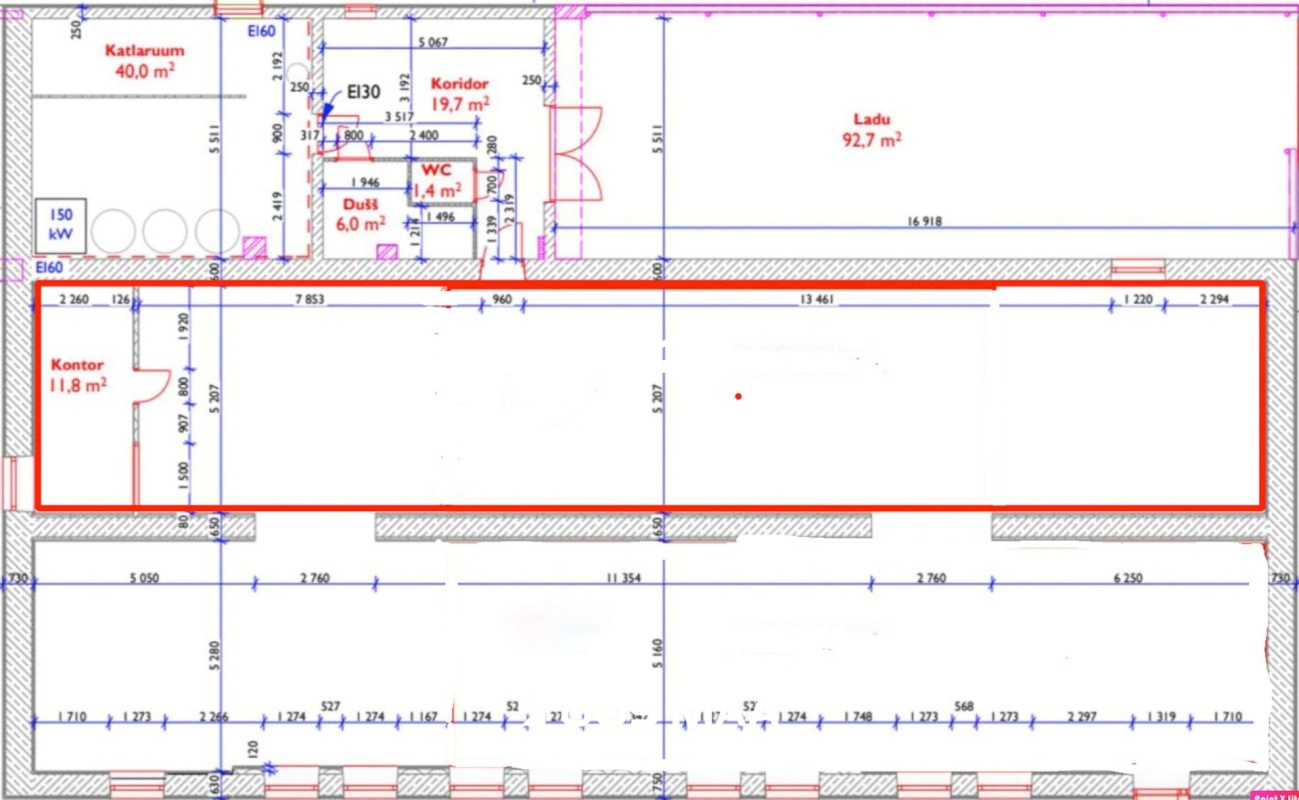Select the Kontor room label
Image resolution: width=1299 pixels, height=800 pixels.
pyautogui.click(x=77, y=365)
